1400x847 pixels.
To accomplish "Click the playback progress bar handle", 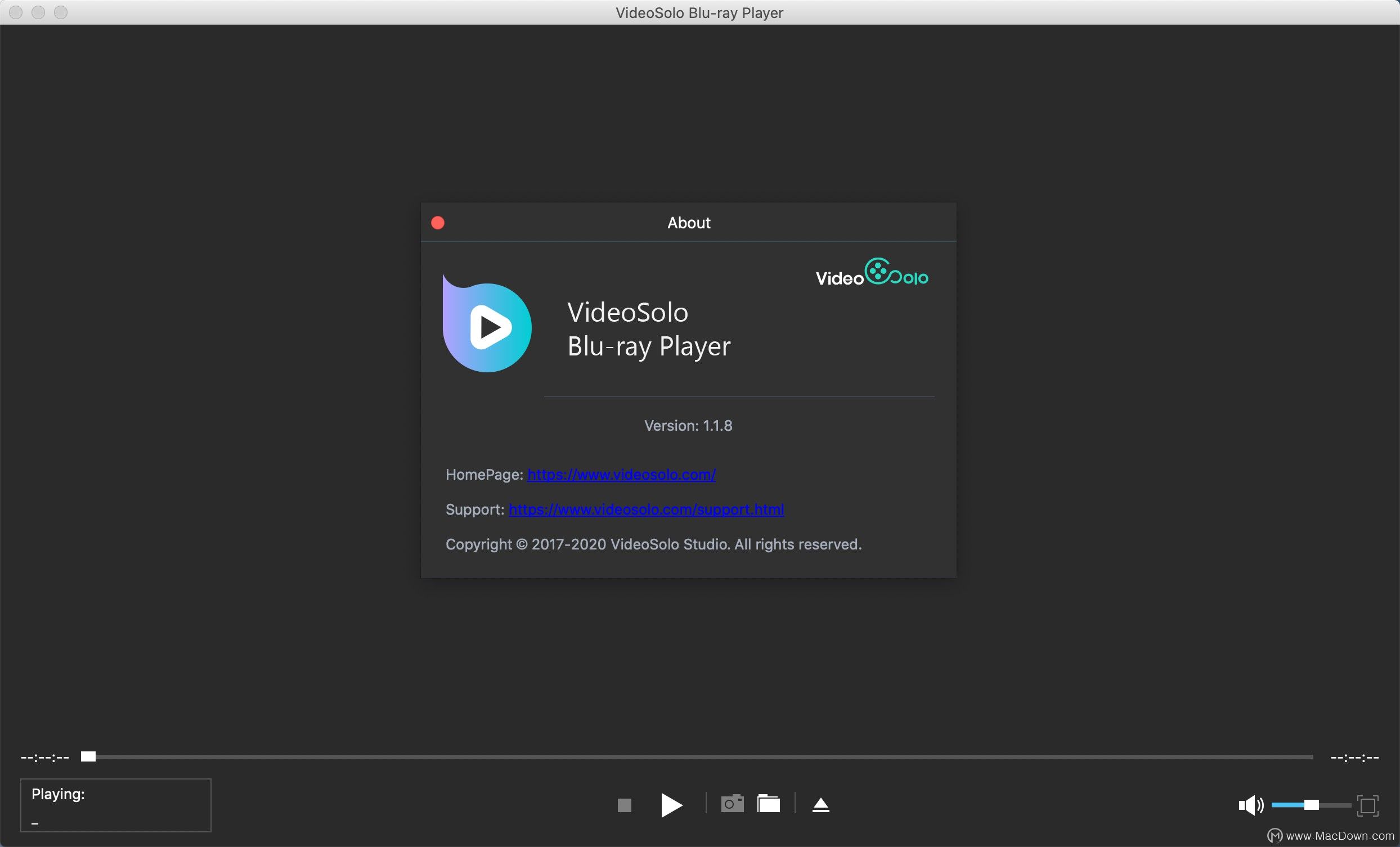I will (88, 756).
